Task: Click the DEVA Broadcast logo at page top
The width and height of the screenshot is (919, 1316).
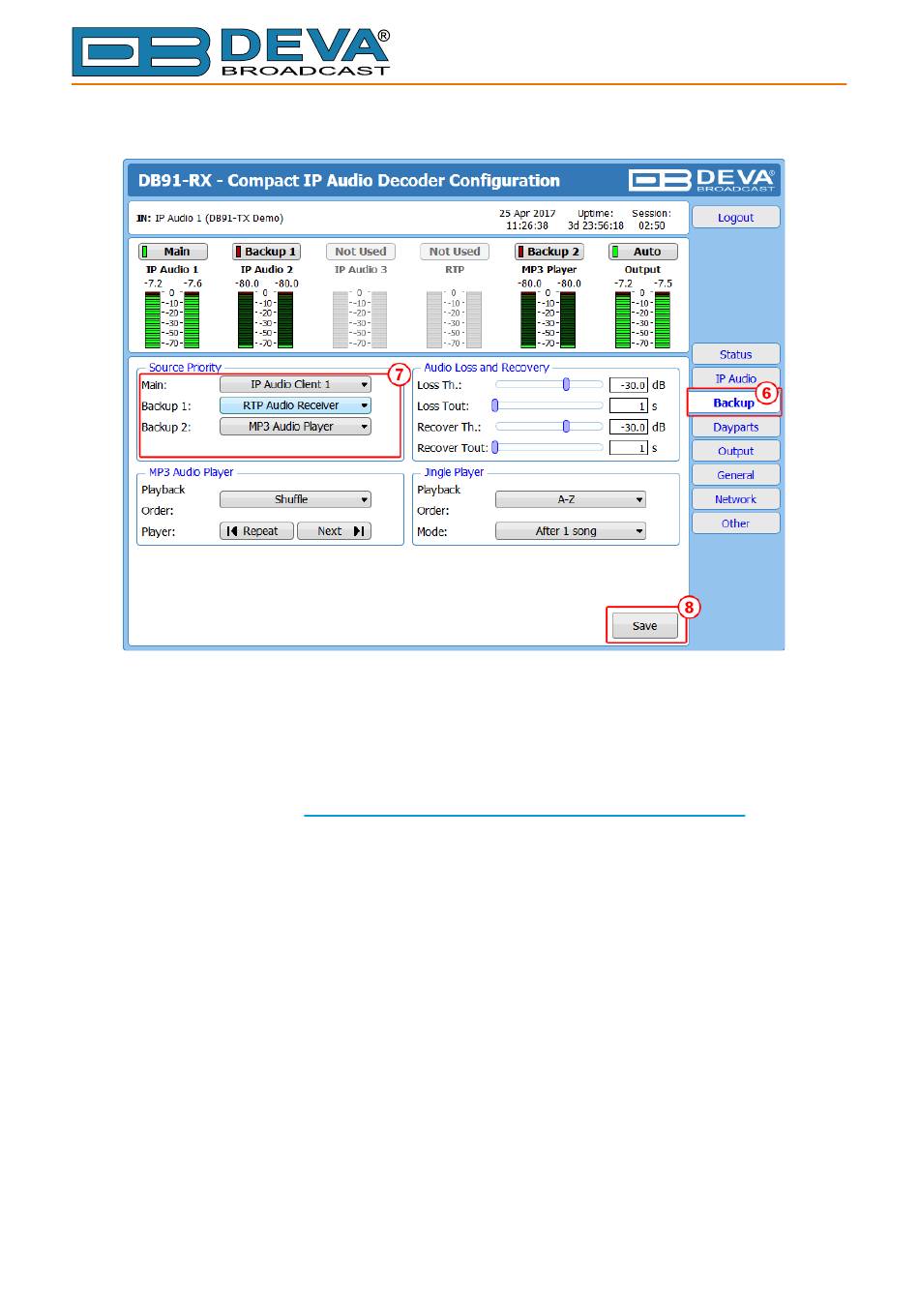Action: tap(231, 52)
